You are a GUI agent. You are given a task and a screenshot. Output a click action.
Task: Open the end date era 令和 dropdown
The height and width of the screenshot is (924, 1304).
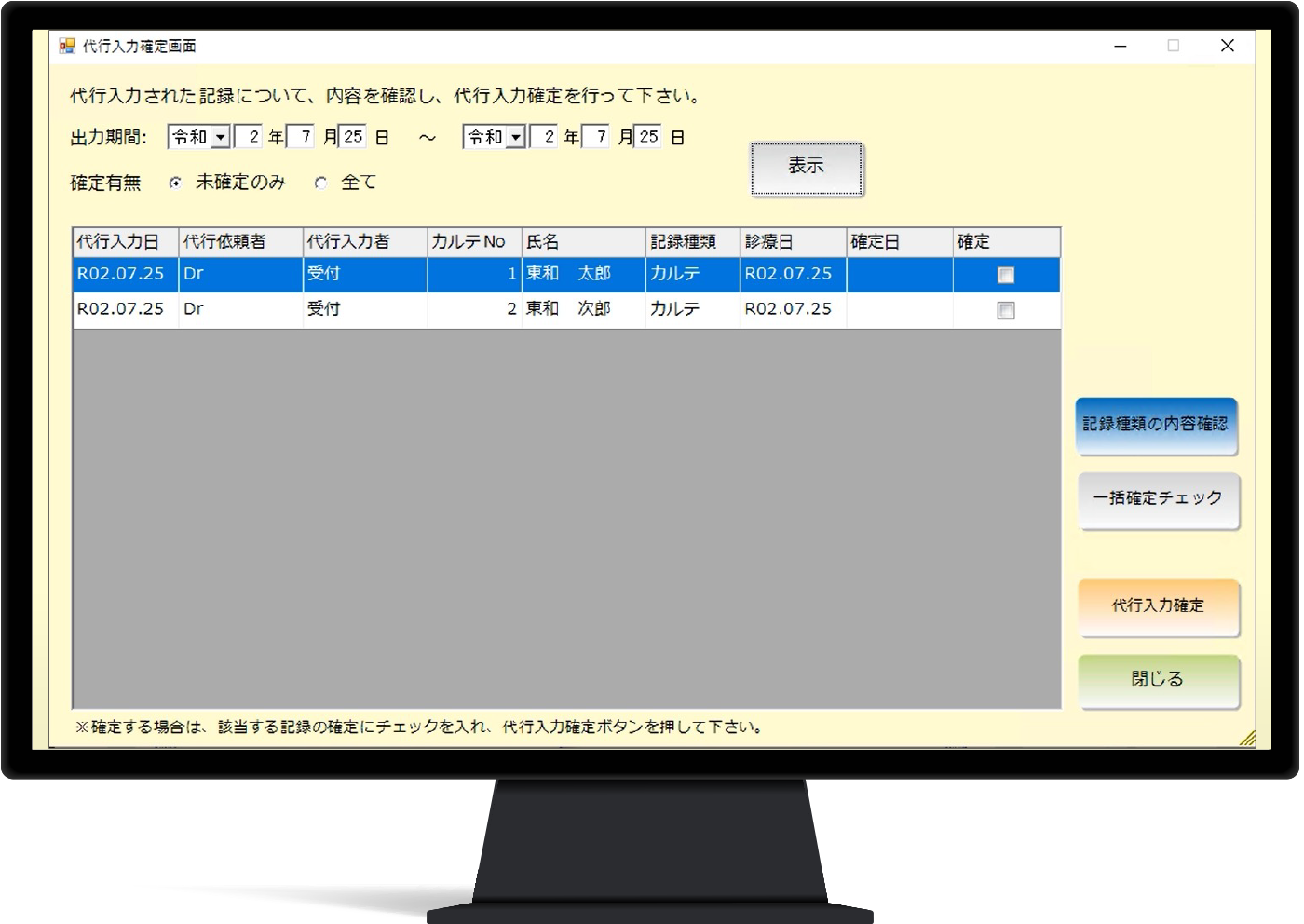coord(515,138)
